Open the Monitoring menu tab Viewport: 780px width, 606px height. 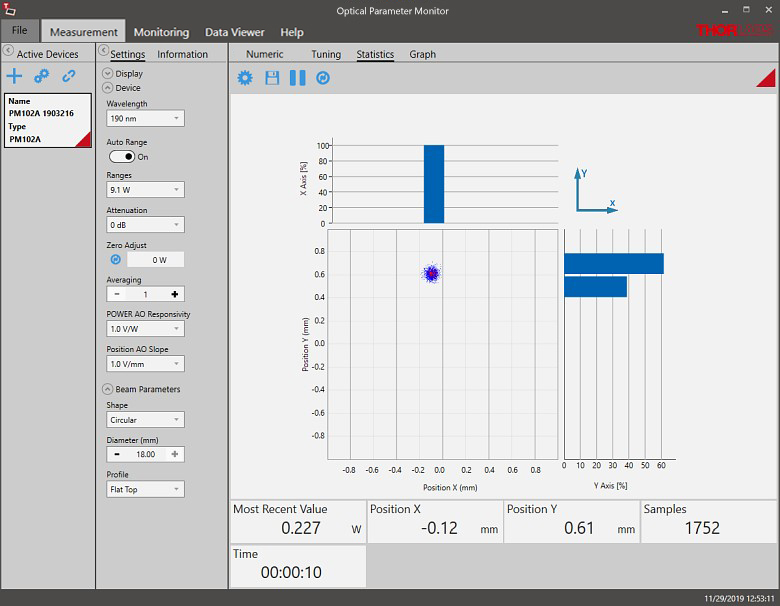click(x=161, y=32)
